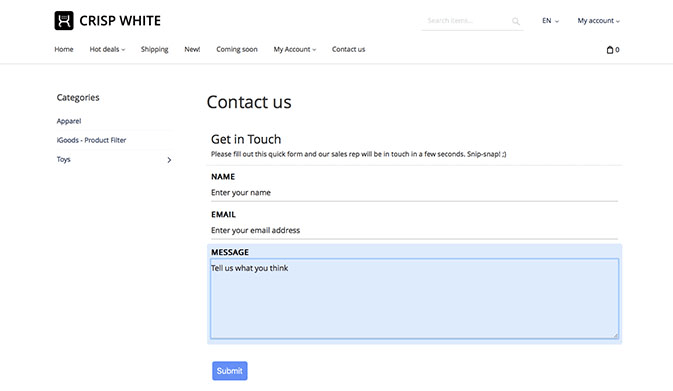This screenshot has height=391, width=673.
Task: Expand the Toys category chevron
Action: pos(169,160)
